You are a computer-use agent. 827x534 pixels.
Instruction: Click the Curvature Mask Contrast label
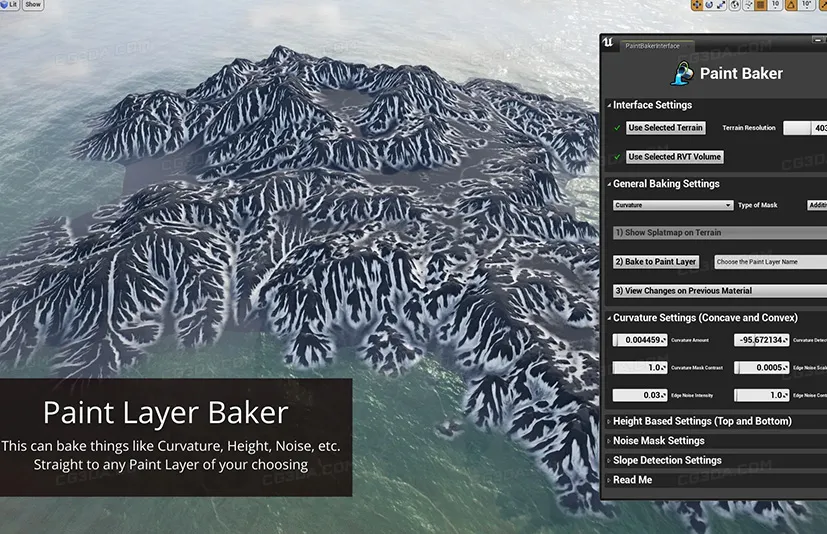697,367
